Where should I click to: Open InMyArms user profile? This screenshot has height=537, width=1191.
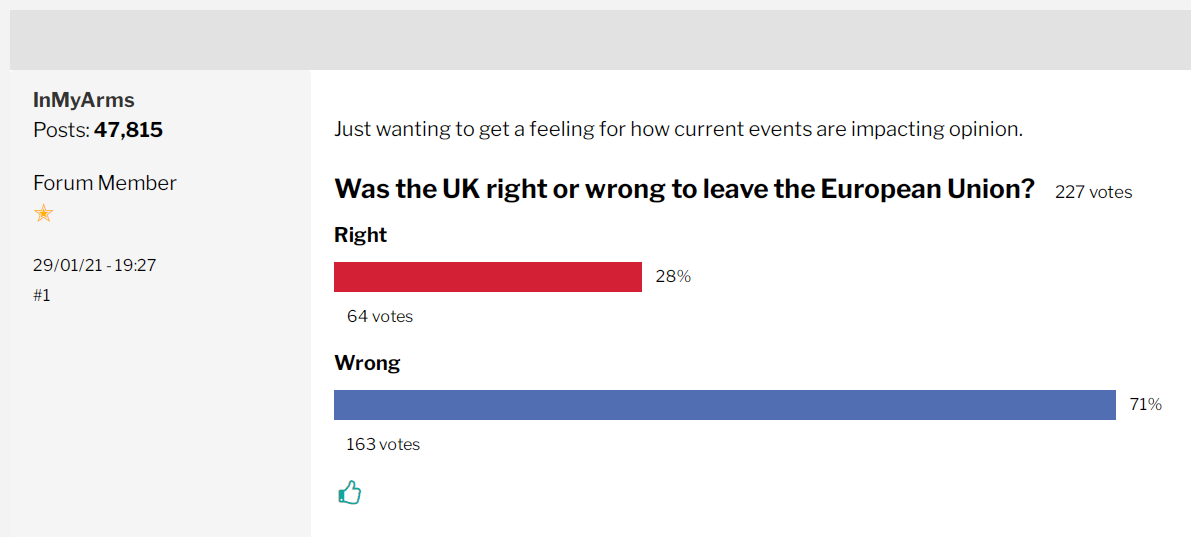click(84, 100)
